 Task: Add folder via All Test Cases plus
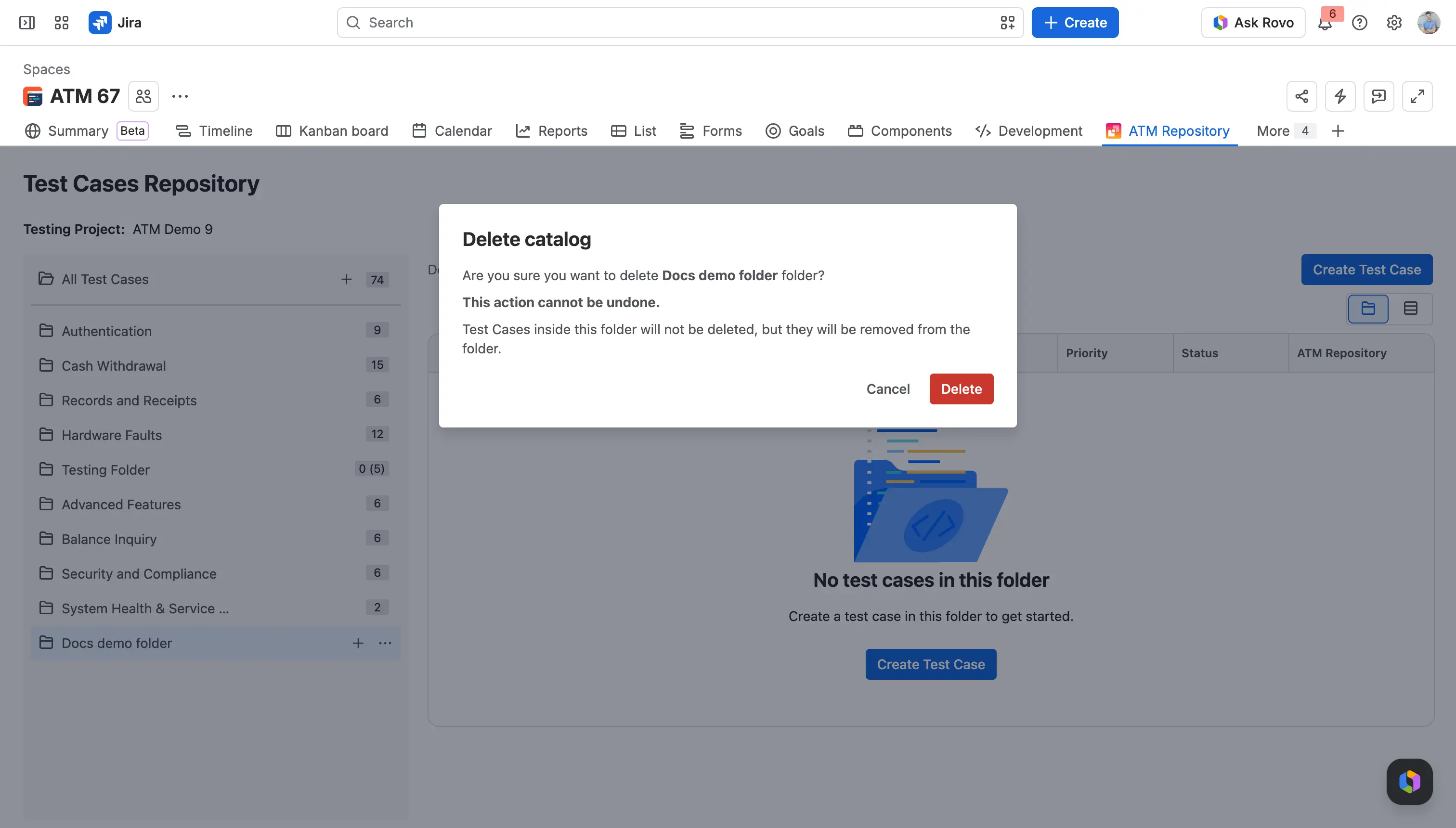346,279
